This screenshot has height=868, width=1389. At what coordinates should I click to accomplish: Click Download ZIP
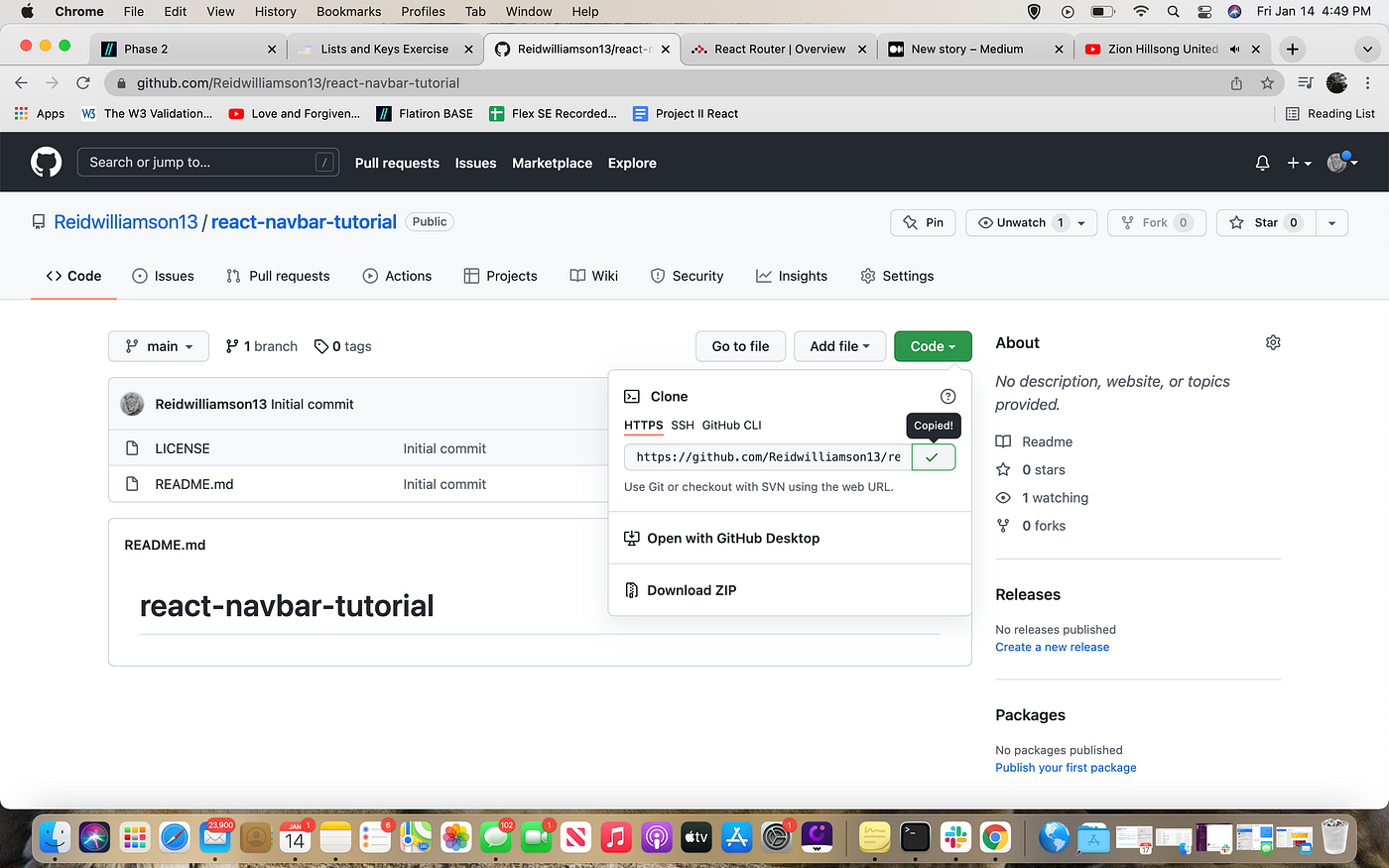click(691, 590)
